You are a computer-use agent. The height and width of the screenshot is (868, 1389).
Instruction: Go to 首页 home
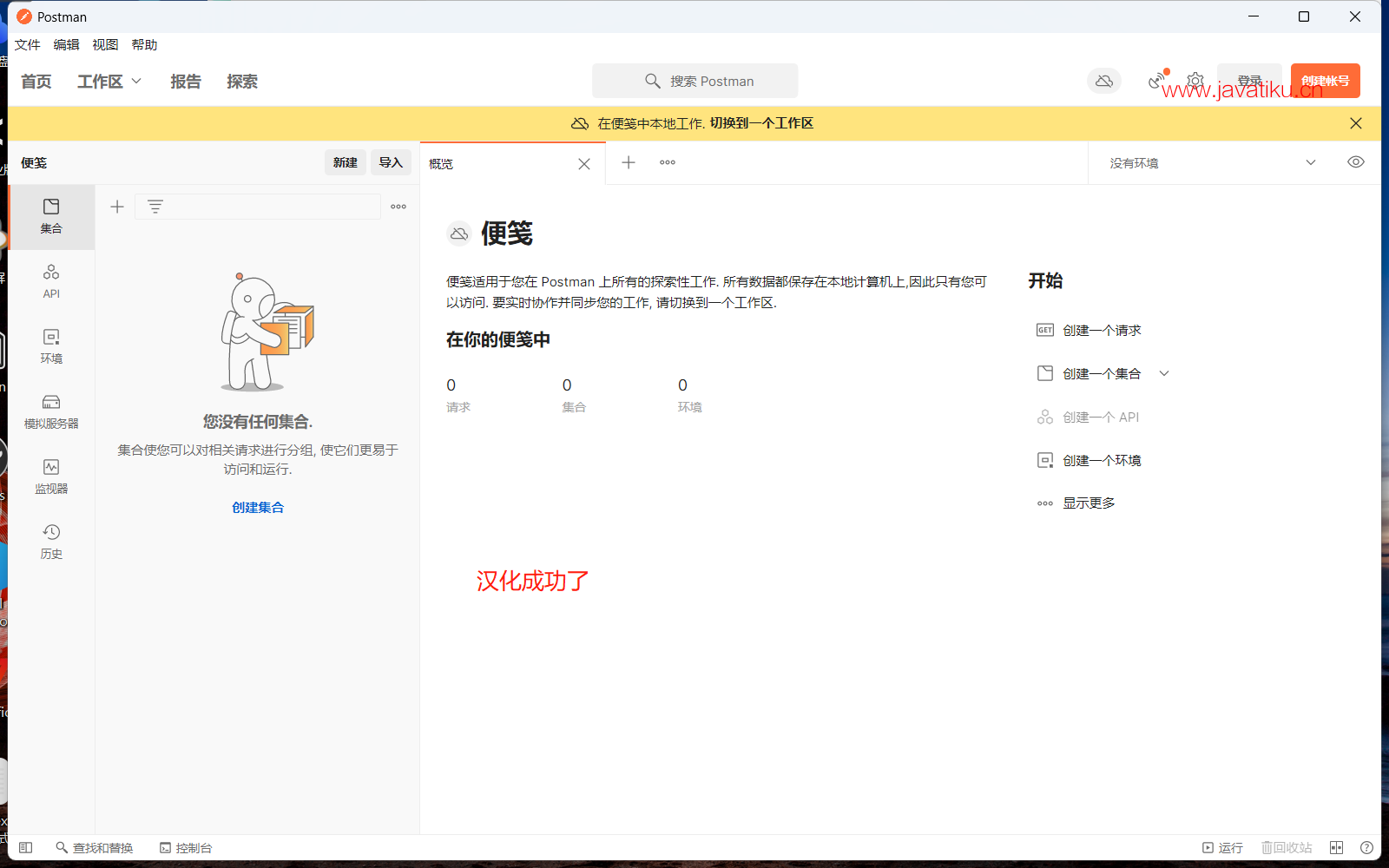36,82
